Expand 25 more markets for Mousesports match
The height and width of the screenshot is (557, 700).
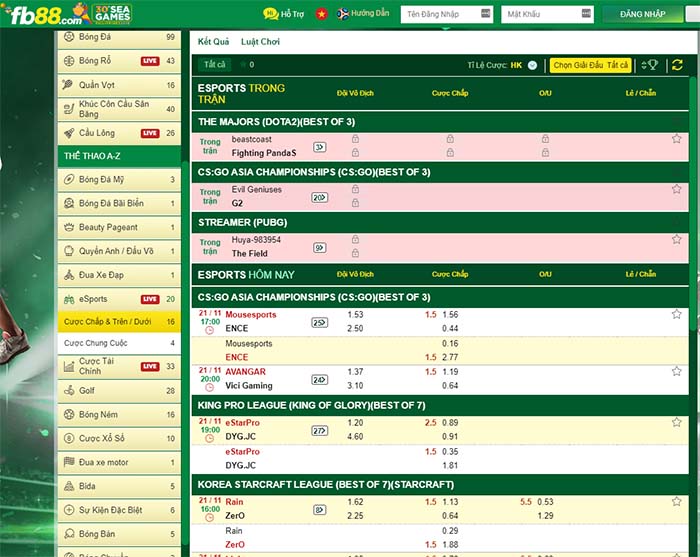click(320, 322)
